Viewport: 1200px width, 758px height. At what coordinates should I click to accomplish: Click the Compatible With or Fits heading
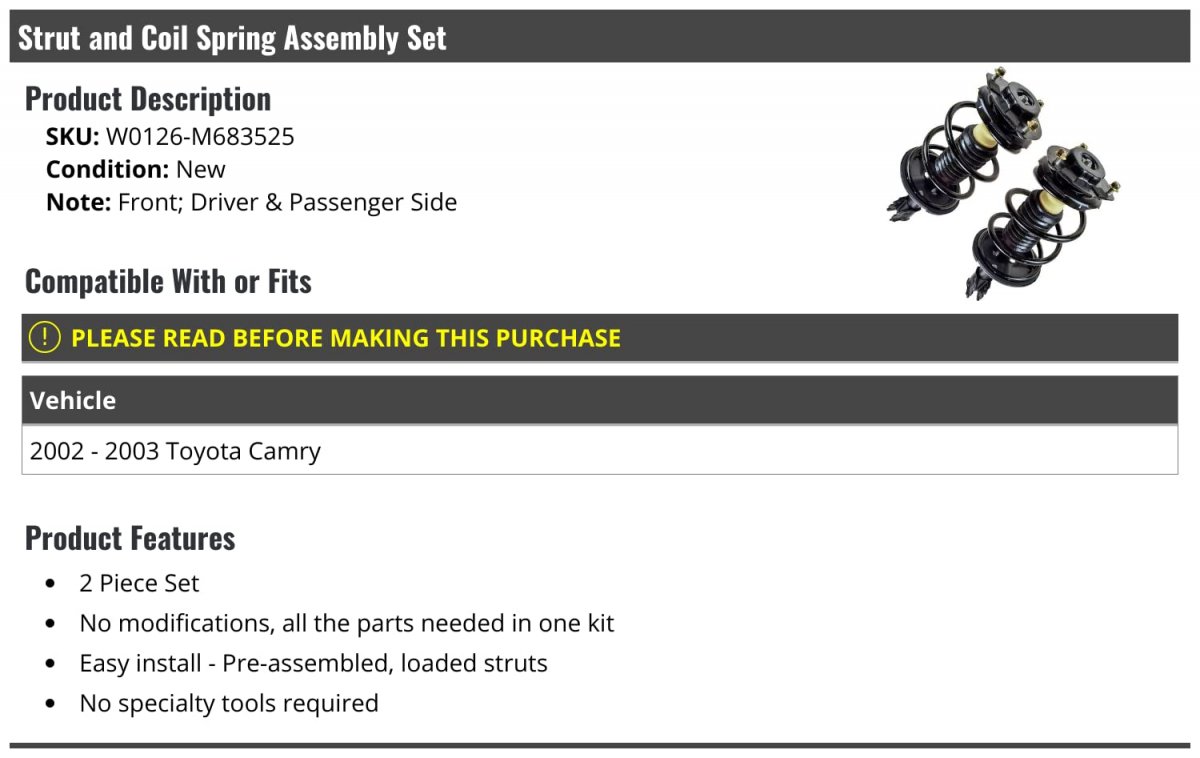pyautogui.click(x=168, y=282)
